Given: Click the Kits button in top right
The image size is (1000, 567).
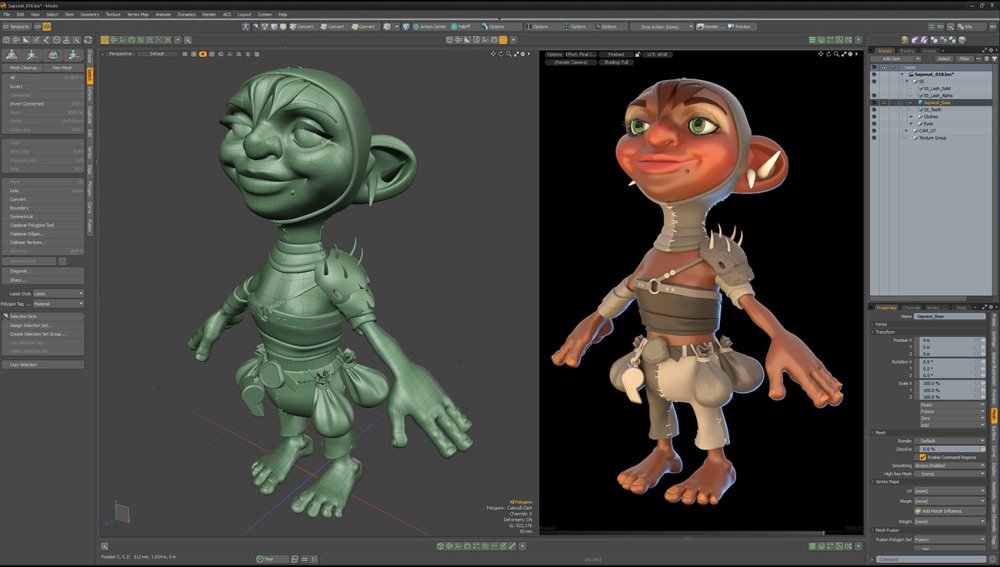Looking at the screenshot, I should [970, 27].
